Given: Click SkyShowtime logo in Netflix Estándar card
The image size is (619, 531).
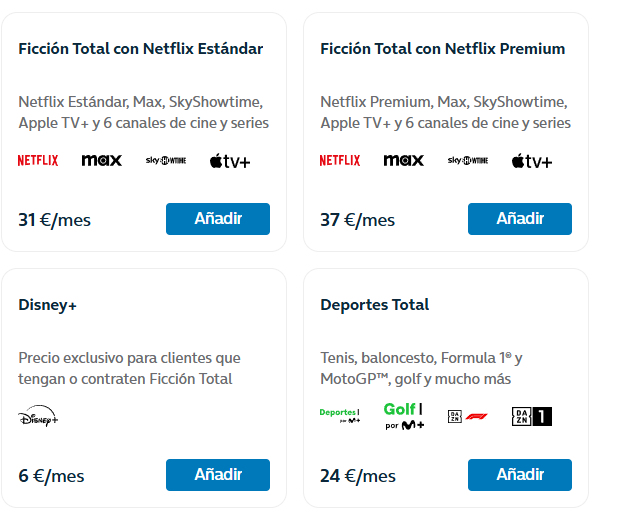Looking at the screenshot, I should [166, 160].
